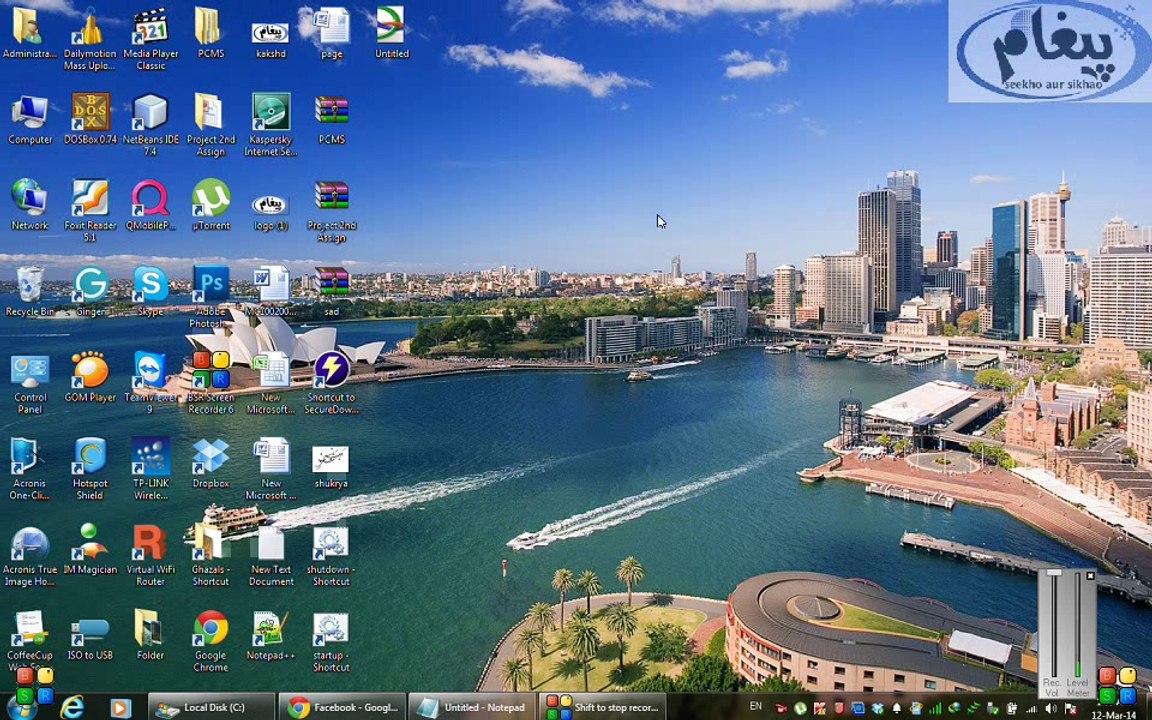Open the Computer desktop icon
The width and height of the screenshot is (1152, 720).
tap(29, 119)
